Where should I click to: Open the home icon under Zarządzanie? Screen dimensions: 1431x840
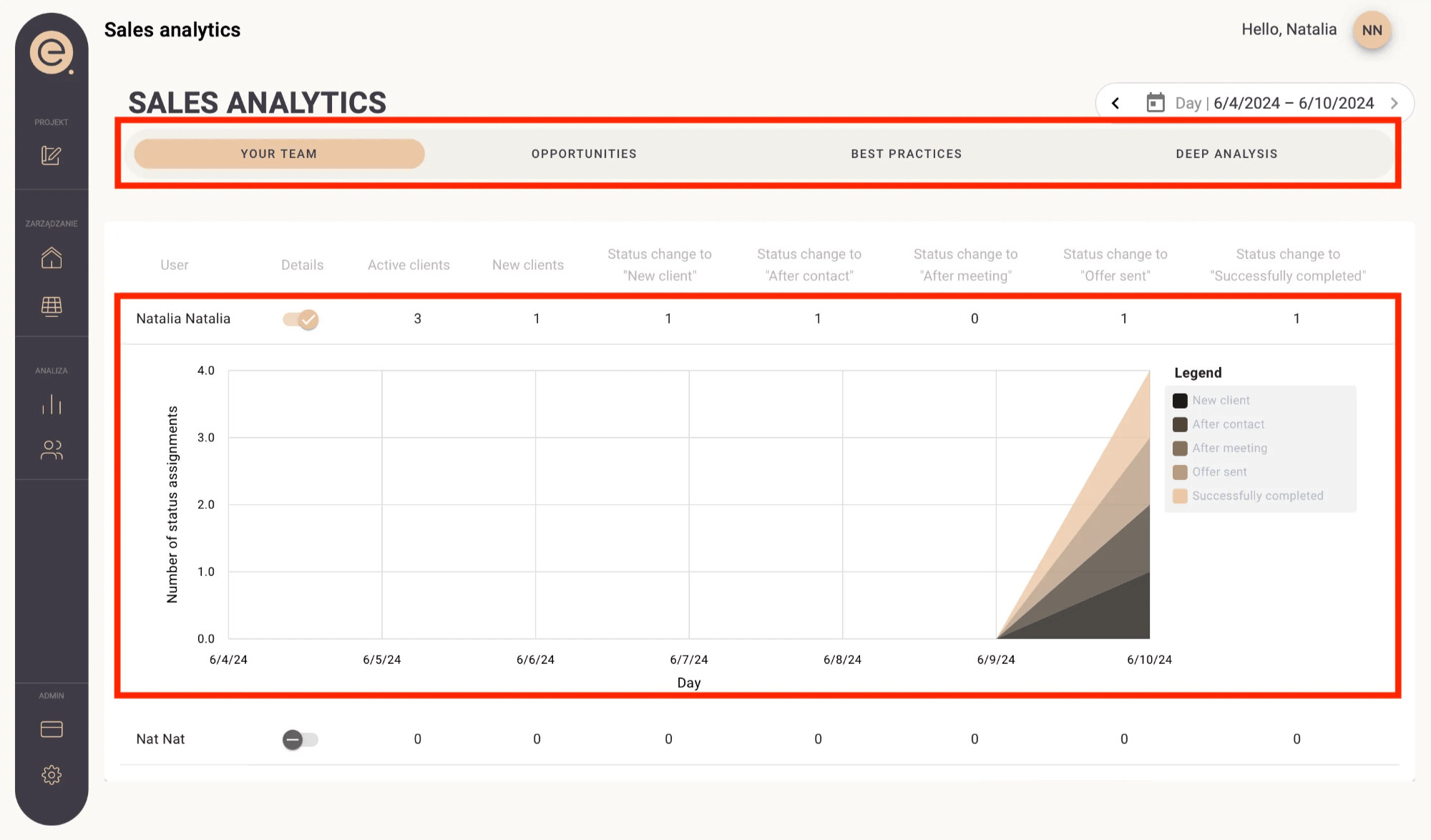(x=52, y=258)
